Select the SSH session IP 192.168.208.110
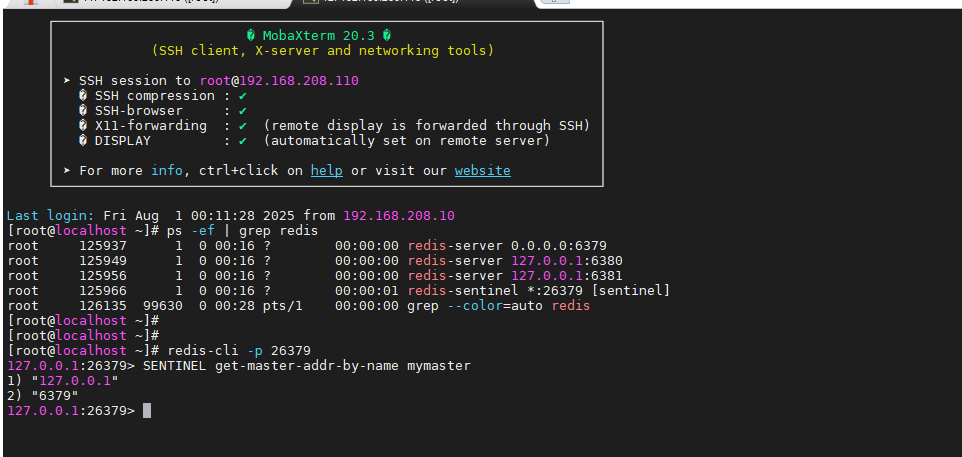The height and width of the screenshot is (457, 962). pyautogui.click(x=299, y=81)
